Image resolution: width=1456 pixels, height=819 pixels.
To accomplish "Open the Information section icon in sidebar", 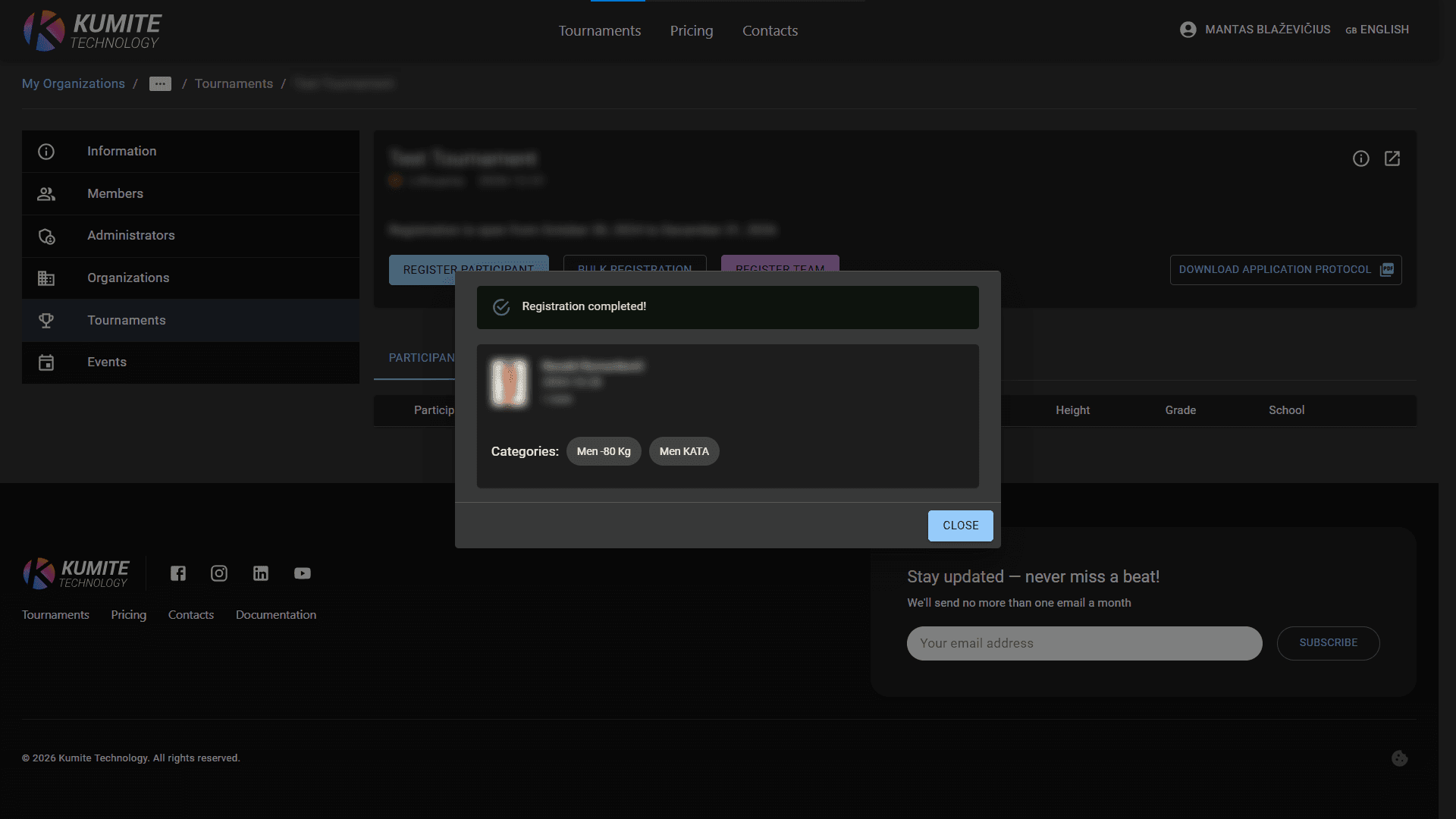I will pyautogui.click(x=46, y=152).
